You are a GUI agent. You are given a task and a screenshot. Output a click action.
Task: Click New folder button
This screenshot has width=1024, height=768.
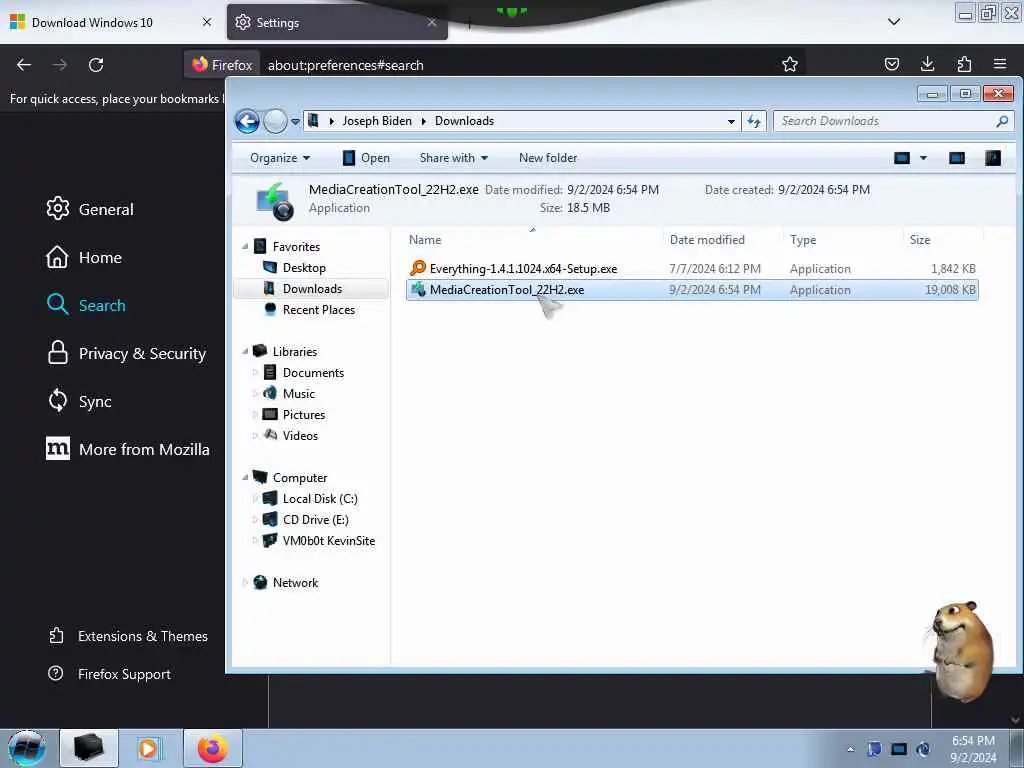tap(548, 158)
